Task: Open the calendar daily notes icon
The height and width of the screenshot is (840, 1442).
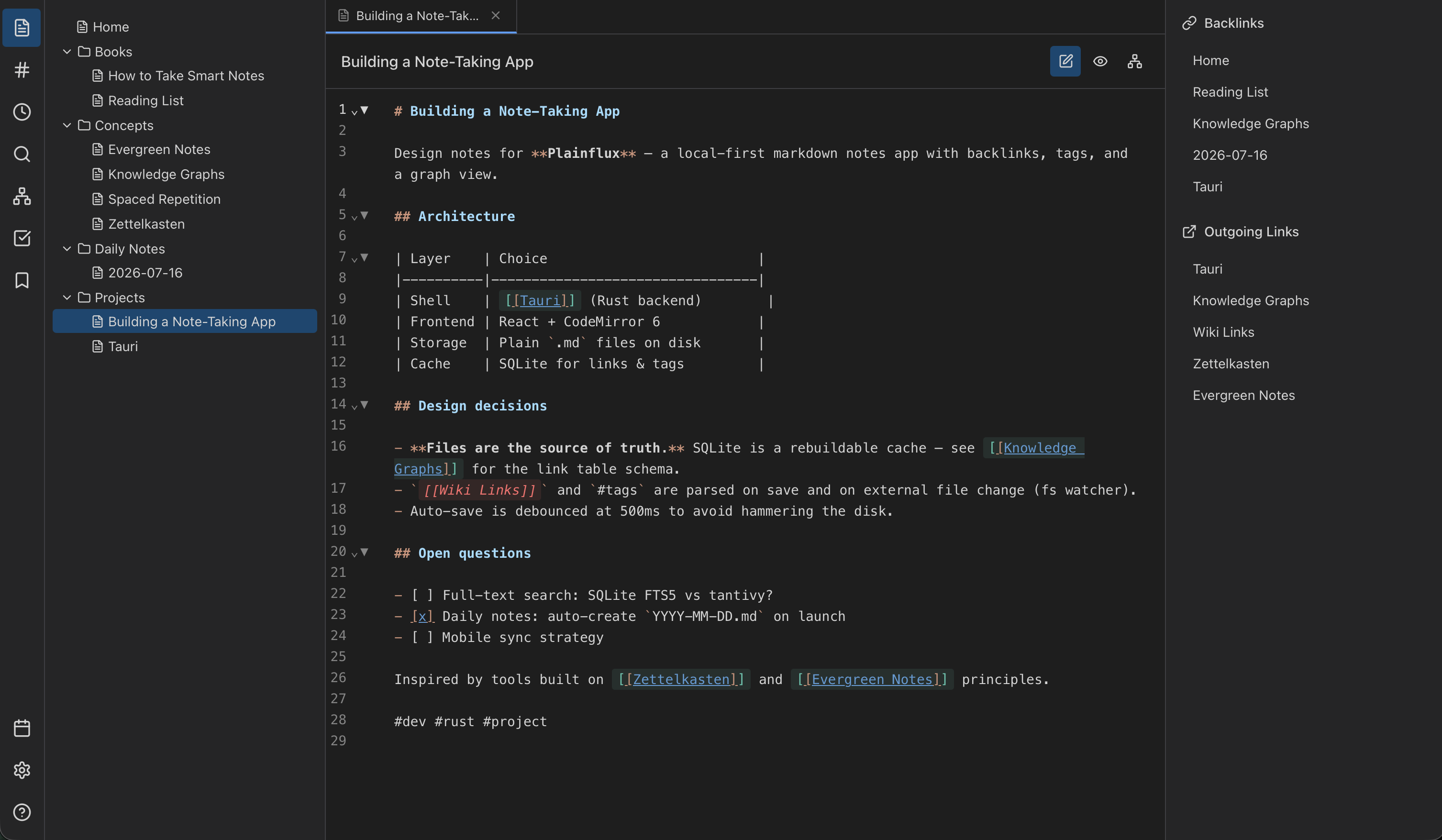Action: coord(22,728)
